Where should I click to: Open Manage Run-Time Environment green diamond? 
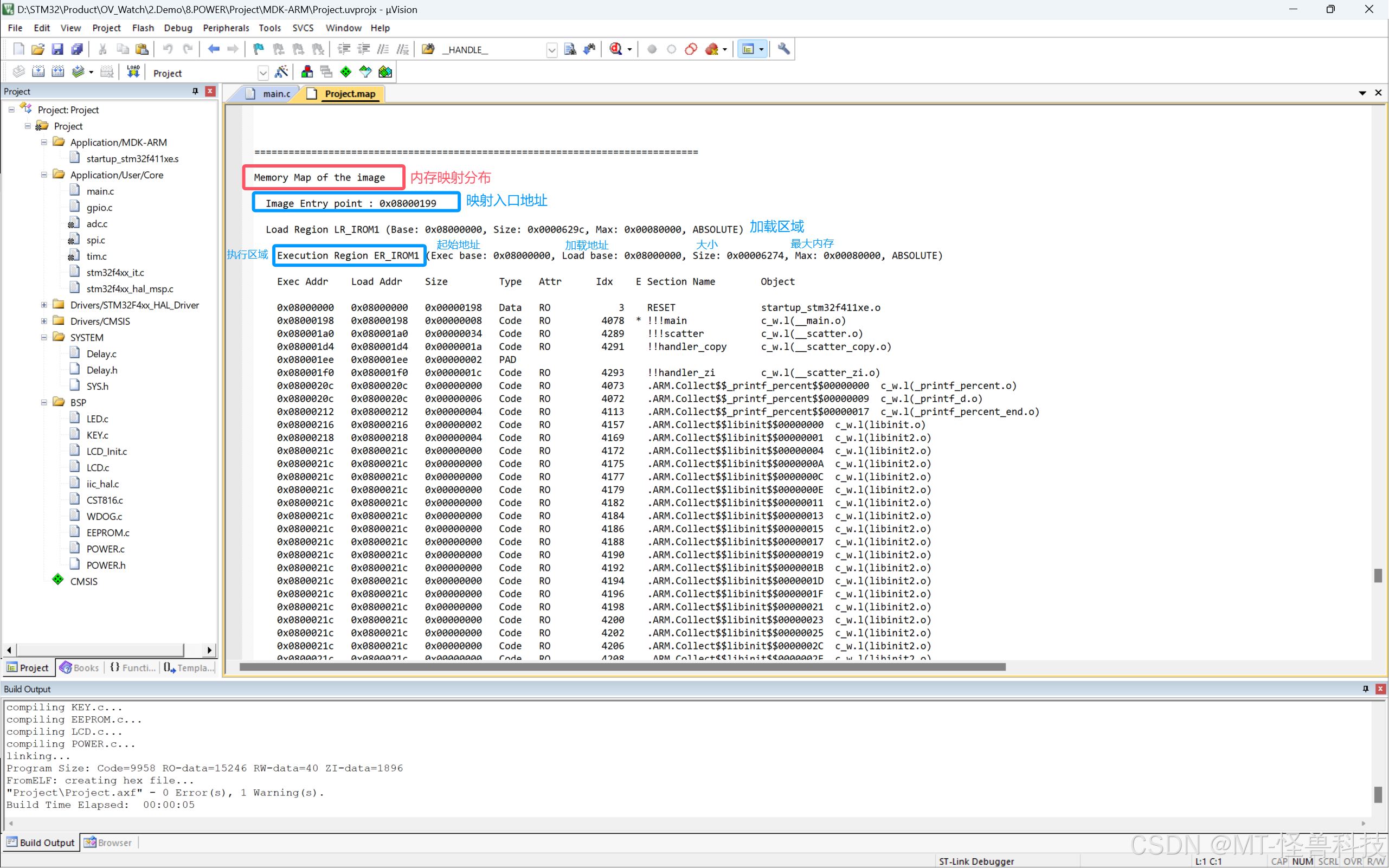point(345,72)
